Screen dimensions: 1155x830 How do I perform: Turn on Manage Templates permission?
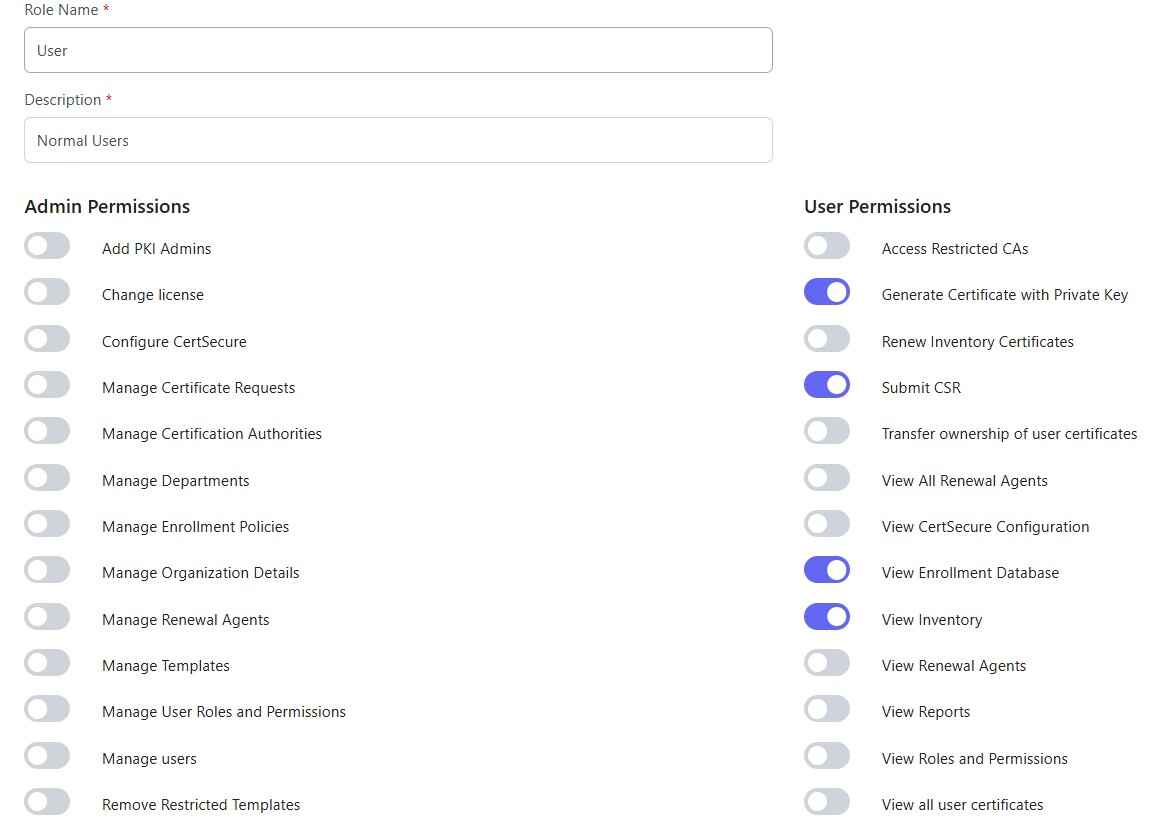(x=47, y=663)
